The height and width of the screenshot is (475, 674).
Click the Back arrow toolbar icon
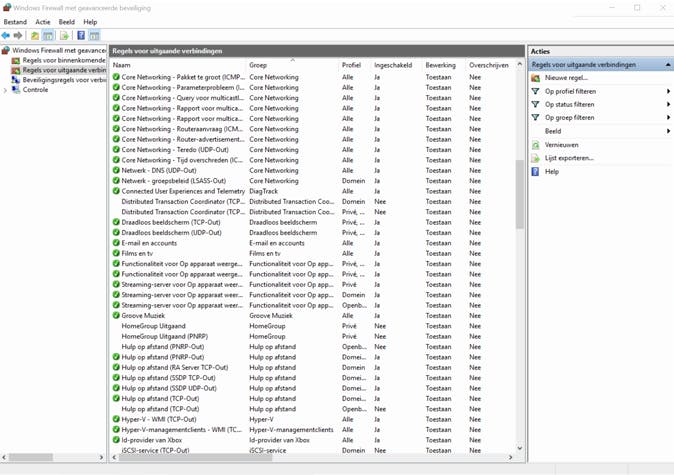pyautogui.click(x=6, y=36)
